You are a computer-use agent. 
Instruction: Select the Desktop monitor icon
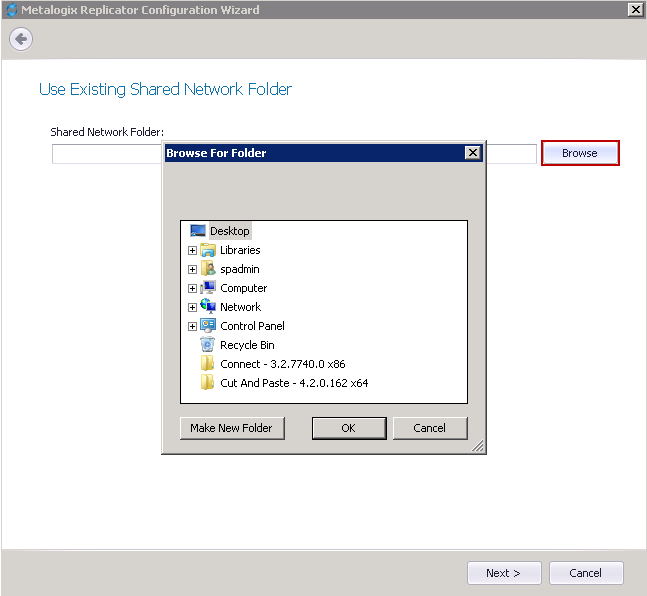pyautogui.click(x=198, y=231)
